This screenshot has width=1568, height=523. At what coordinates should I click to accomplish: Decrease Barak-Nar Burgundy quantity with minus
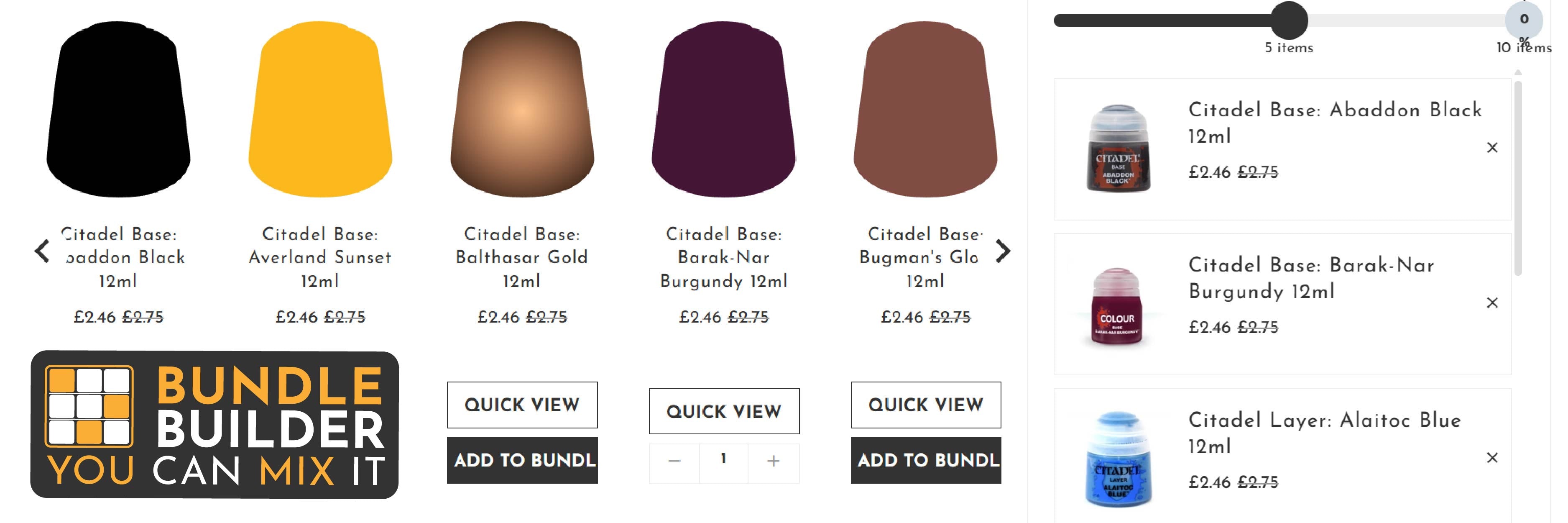(674, 461)
